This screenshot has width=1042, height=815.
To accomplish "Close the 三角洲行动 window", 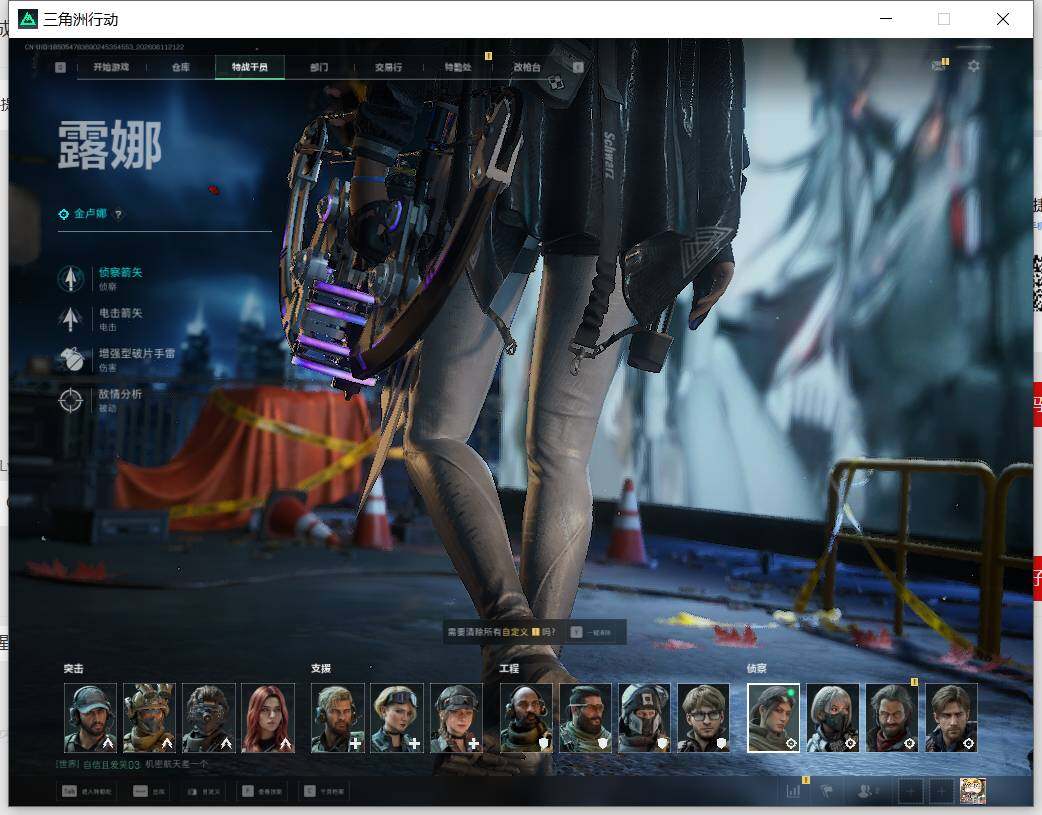I will coord(1003,19).
